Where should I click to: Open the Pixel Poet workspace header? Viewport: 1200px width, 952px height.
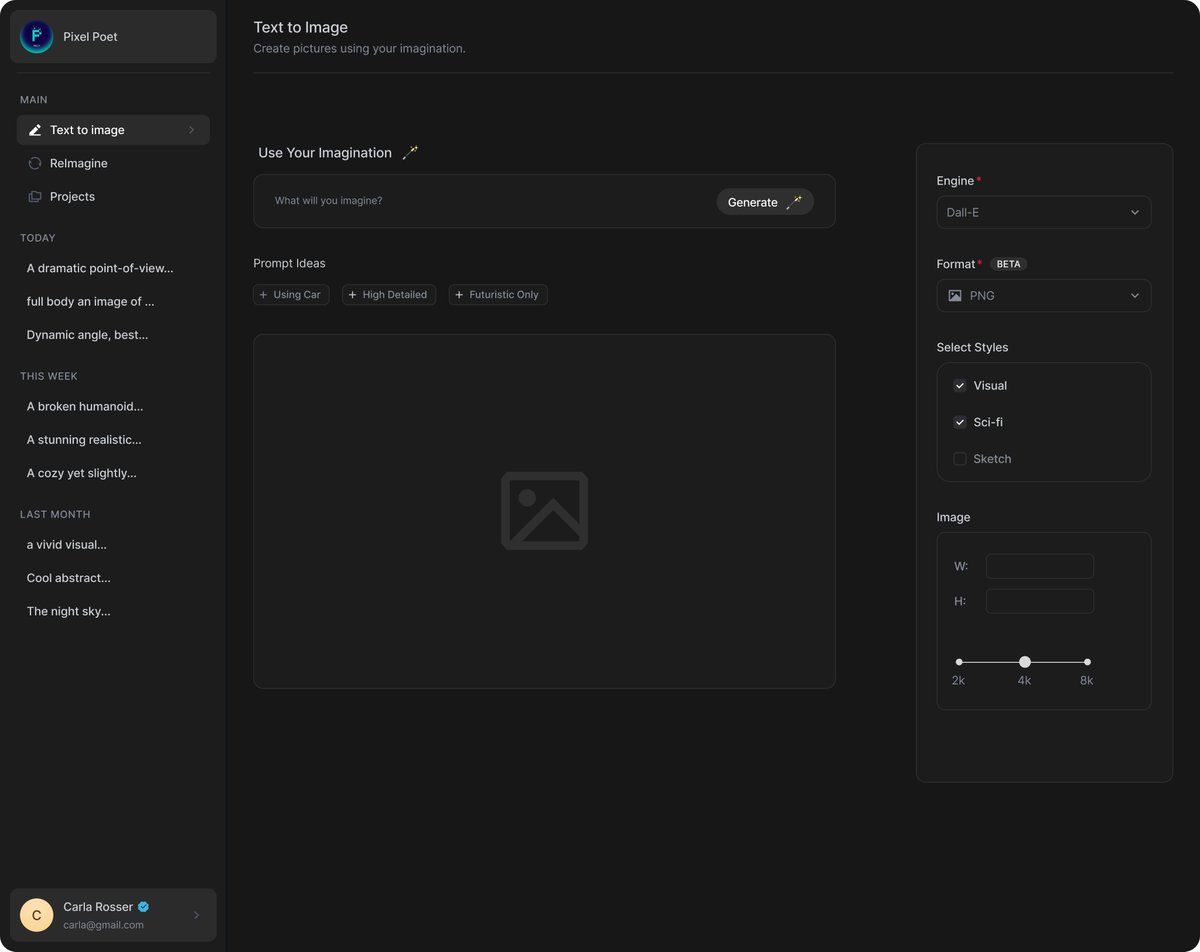[113, 37]
